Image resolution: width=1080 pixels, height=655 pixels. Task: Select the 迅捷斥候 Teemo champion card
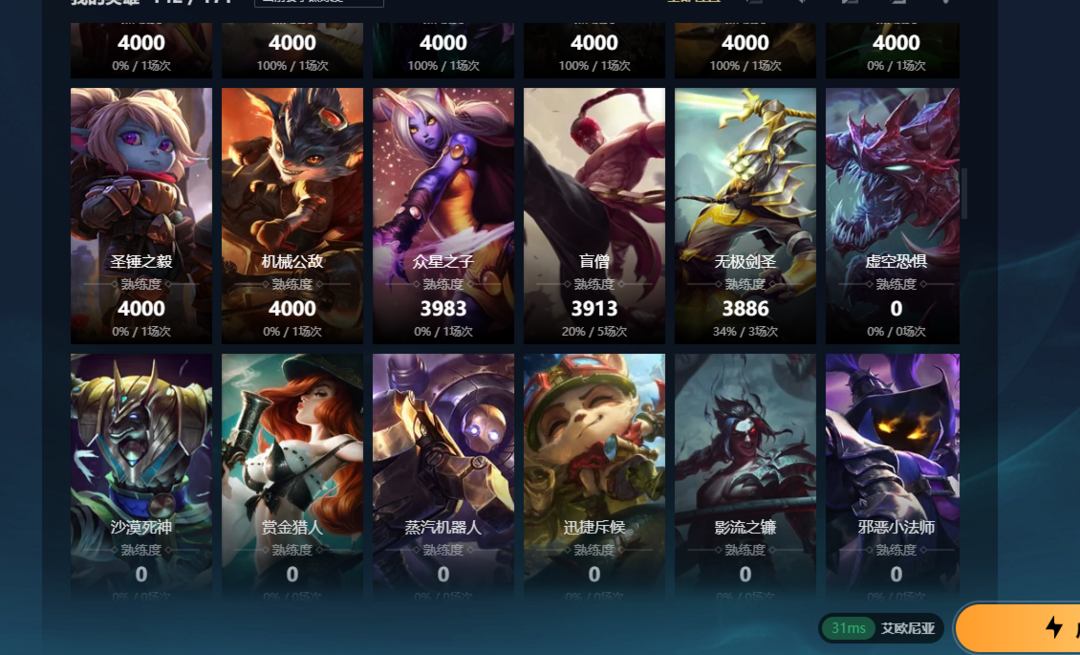[594, 475]
